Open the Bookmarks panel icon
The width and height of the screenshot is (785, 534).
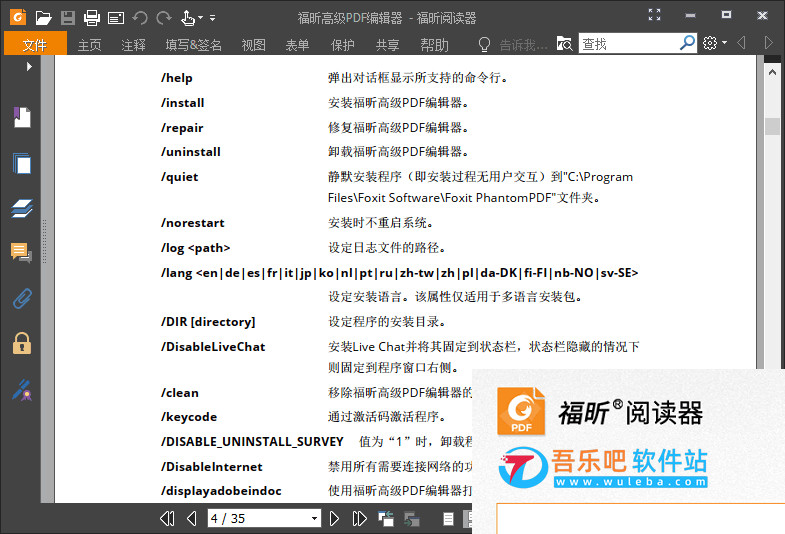click(x=22, y=118)
